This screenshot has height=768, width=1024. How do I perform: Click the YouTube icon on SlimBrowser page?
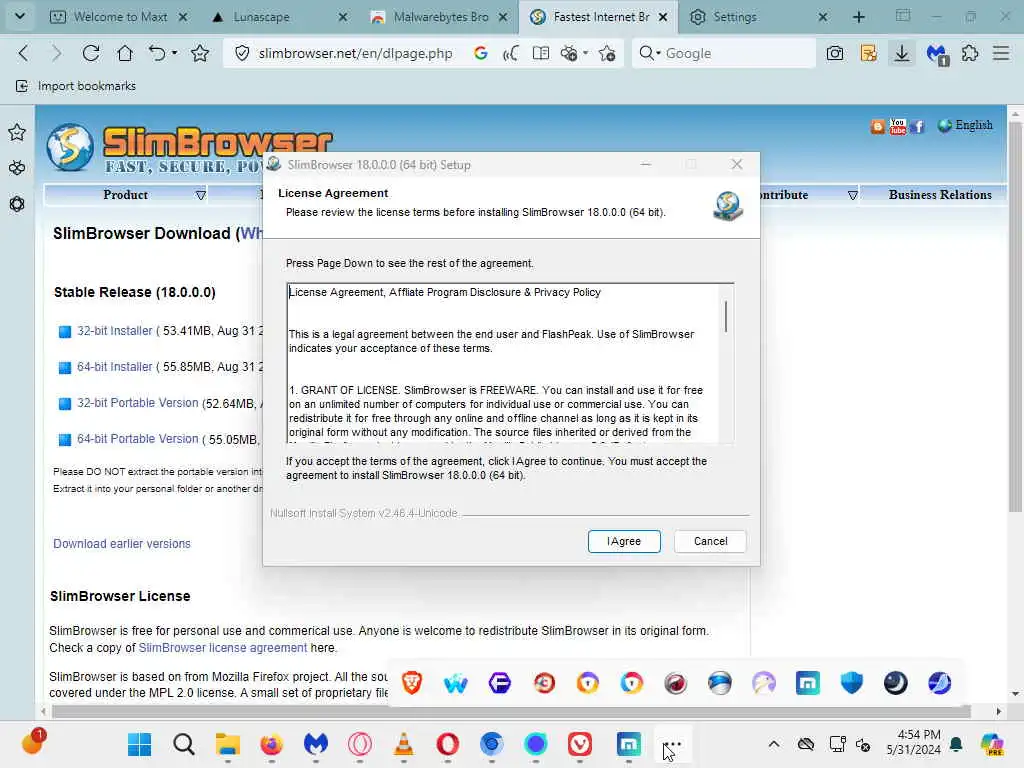tap(898, 126)
